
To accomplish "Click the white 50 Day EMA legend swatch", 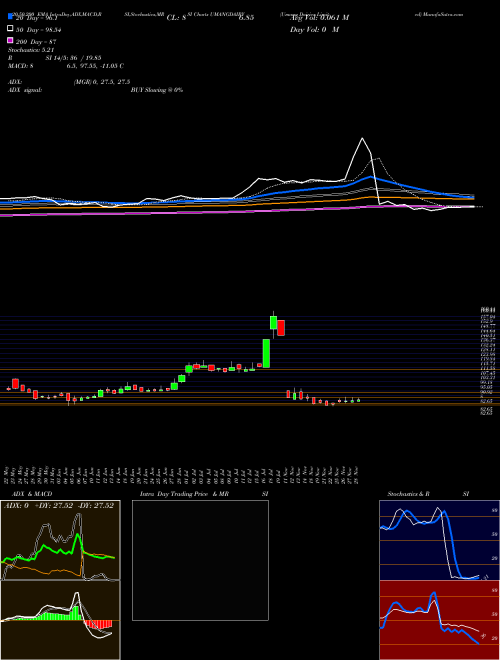I will [10, 29].
